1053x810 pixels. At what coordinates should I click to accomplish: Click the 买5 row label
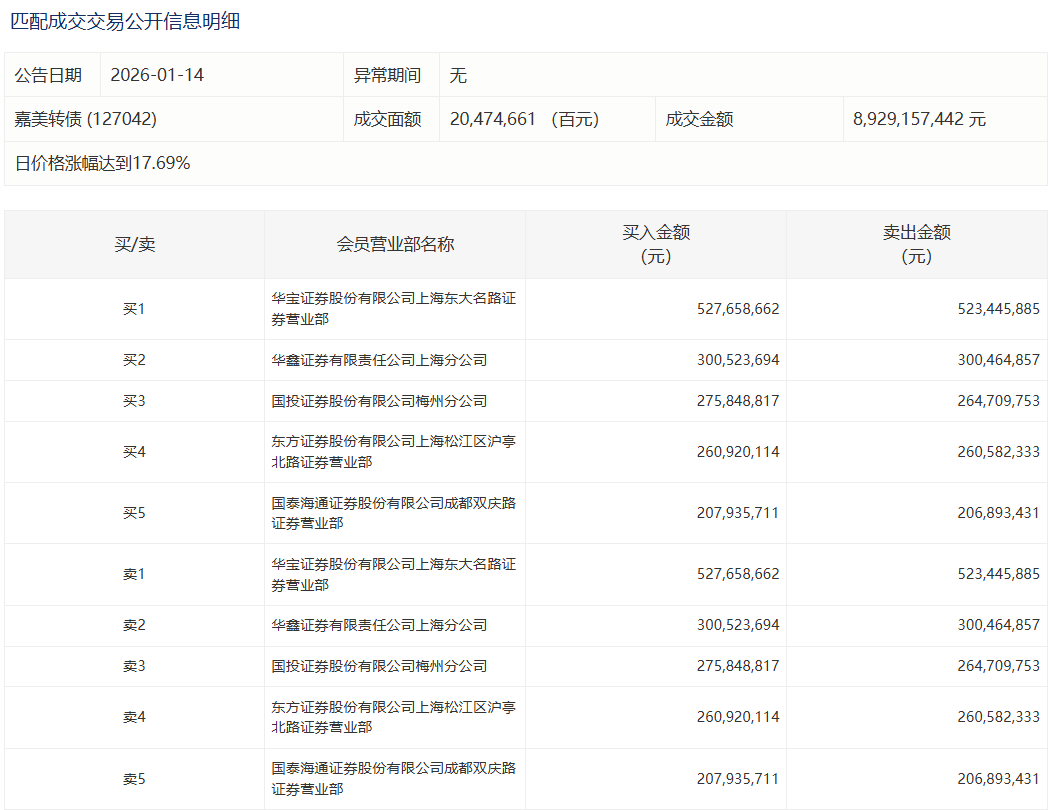tap(134, 513)
